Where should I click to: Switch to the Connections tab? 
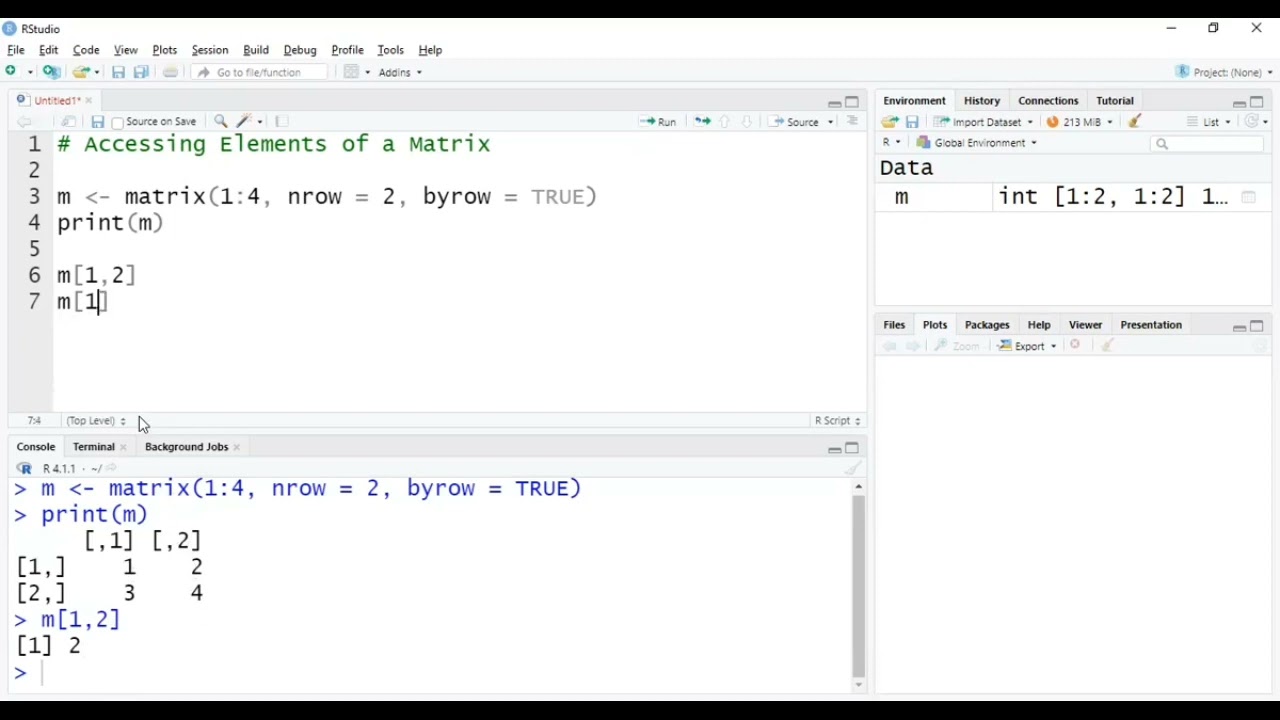(x=1048, y=101)
